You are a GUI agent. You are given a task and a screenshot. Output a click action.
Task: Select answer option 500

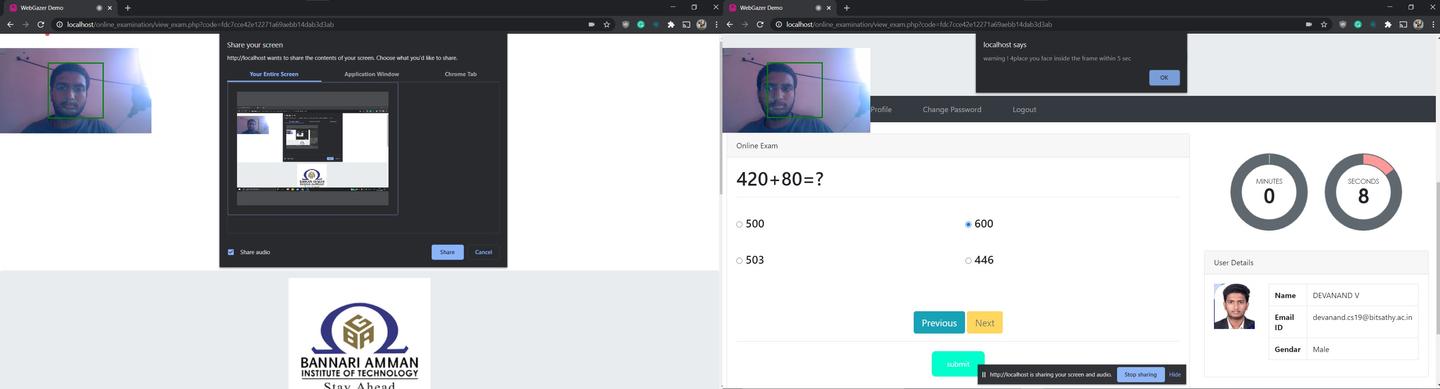(739, 224)
